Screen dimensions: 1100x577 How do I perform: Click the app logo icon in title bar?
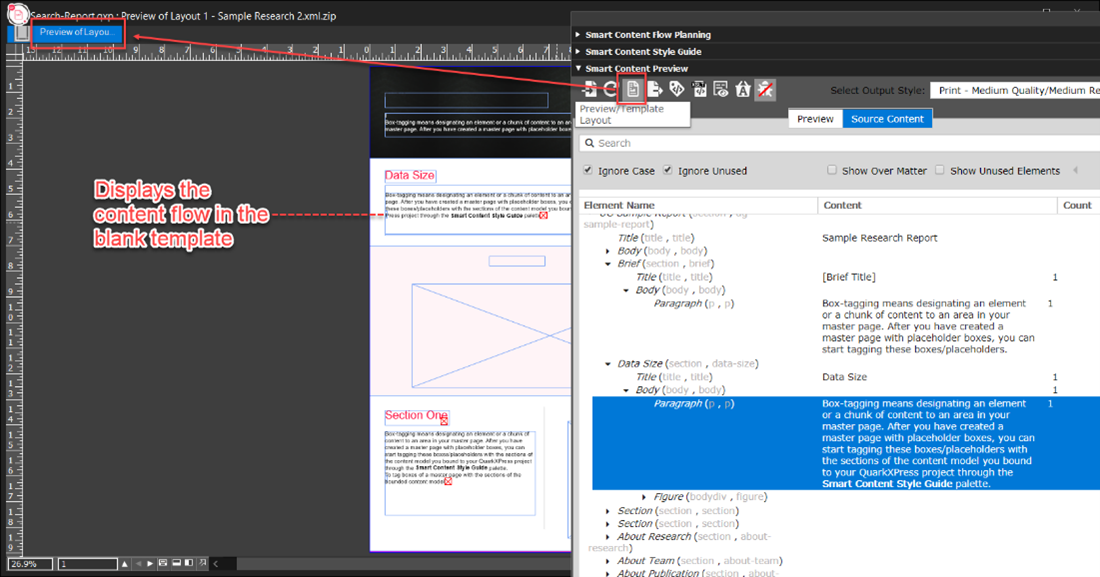pyautogui.click(x=18, y=14)
